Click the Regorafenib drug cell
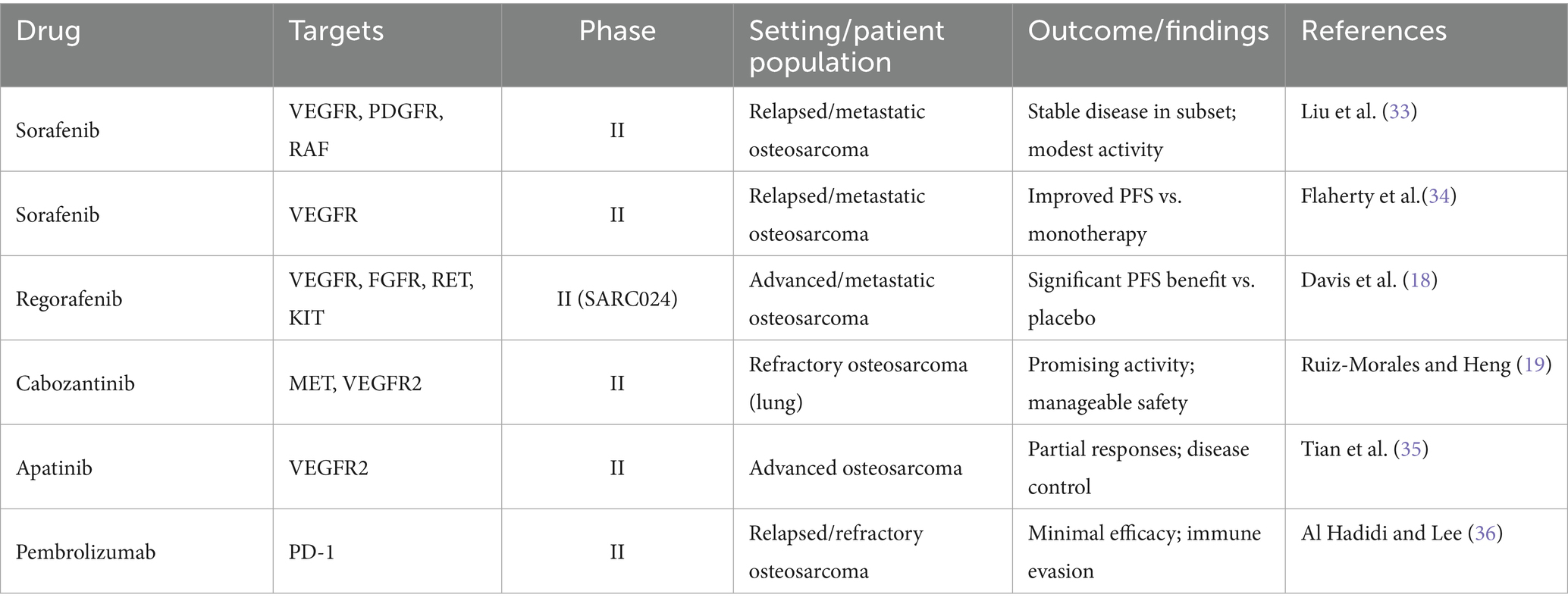This screenshot has height=607, width=1568. pos(69,299)
